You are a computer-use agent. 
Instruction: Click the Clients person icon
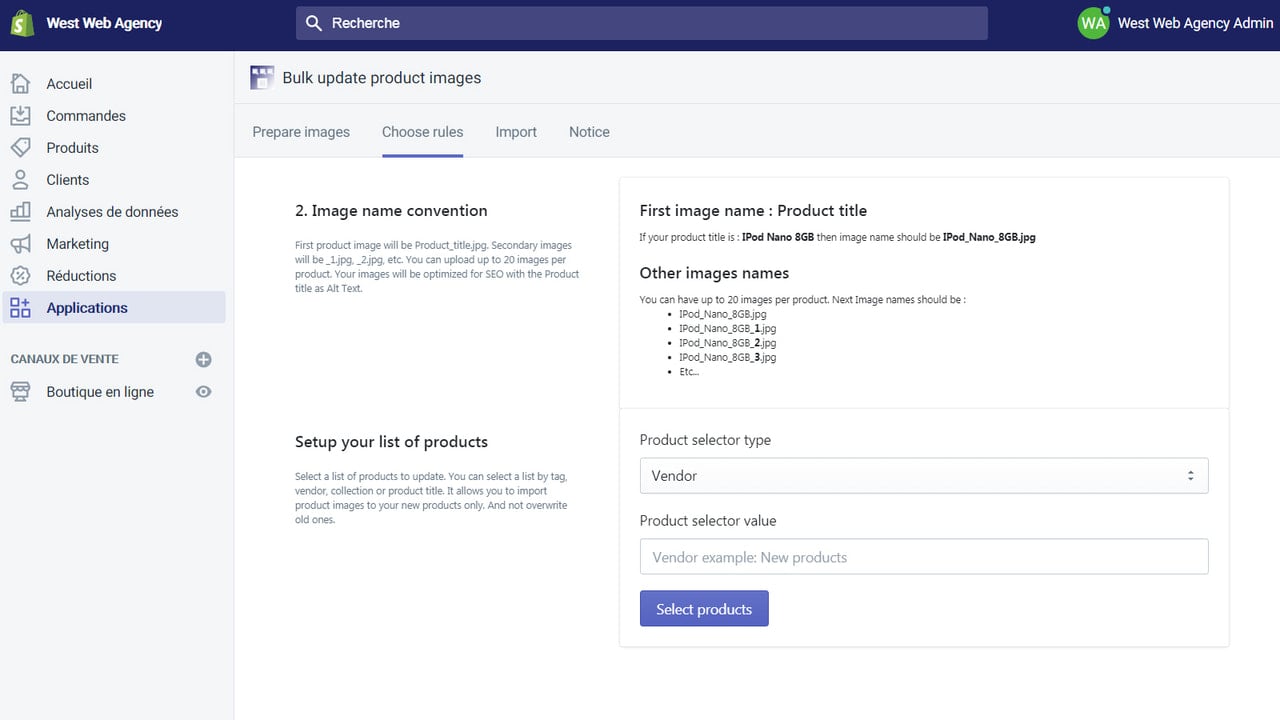(x=20, y=179)
